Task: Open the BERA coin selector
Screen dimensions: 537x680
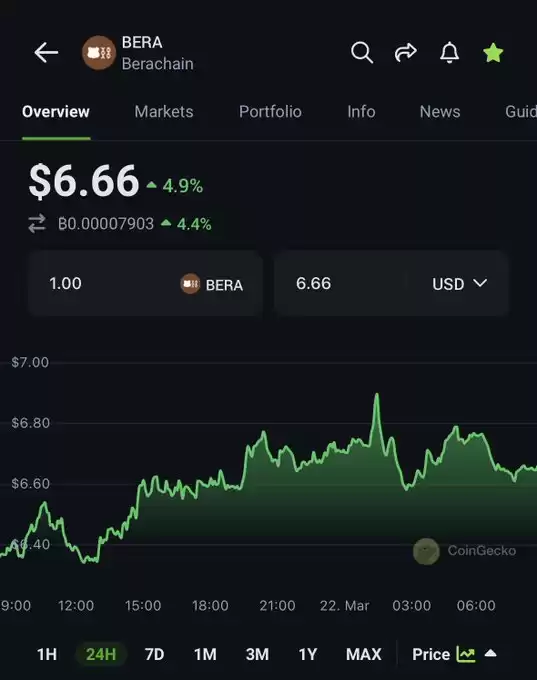Action: click(x=212, y=284)
